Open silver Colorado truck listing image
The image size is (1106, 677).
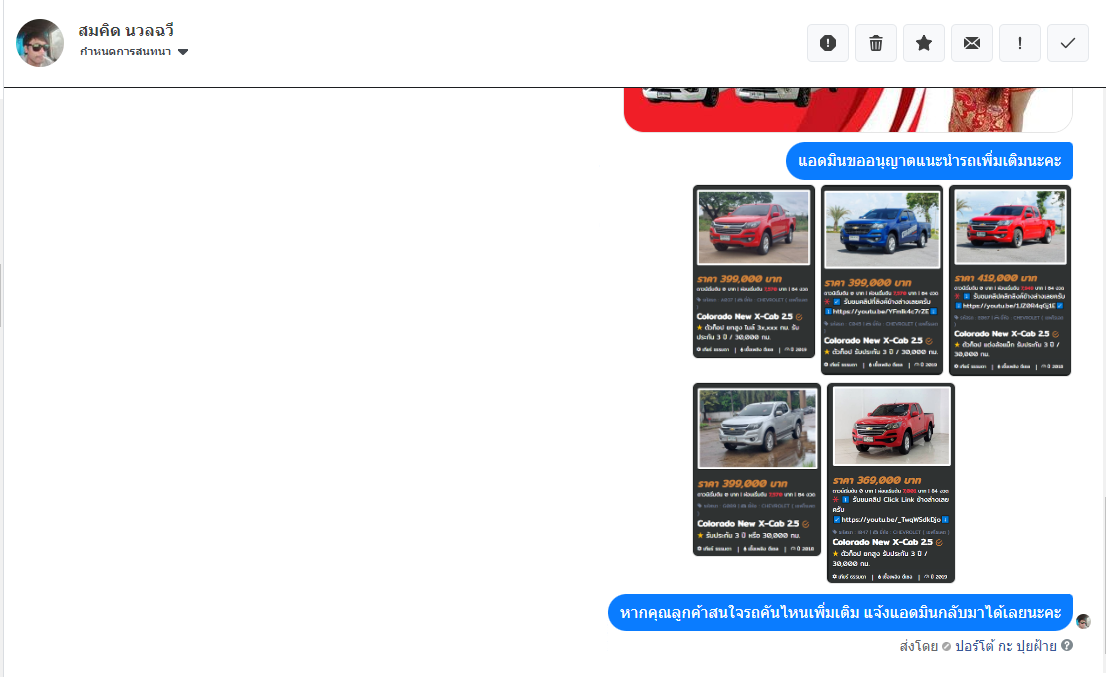pyautogui.click(x=758, y=428)
